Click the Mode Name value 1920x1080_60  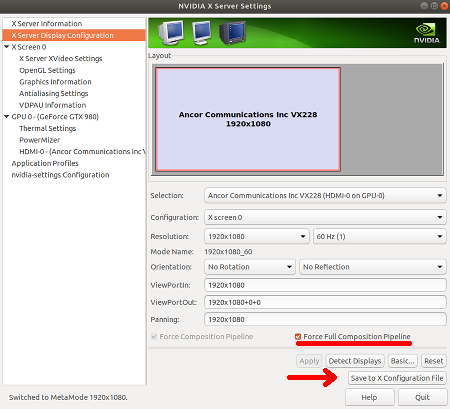(x=228, y=252)
